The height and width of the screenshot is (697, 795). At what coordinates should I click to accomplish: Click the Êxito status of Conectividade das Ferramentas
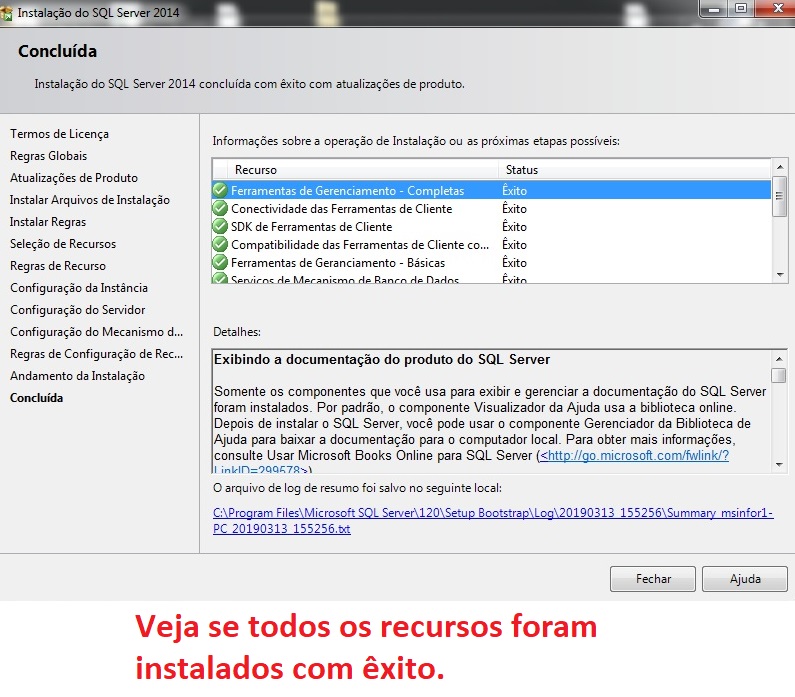(x=514, y=209)
